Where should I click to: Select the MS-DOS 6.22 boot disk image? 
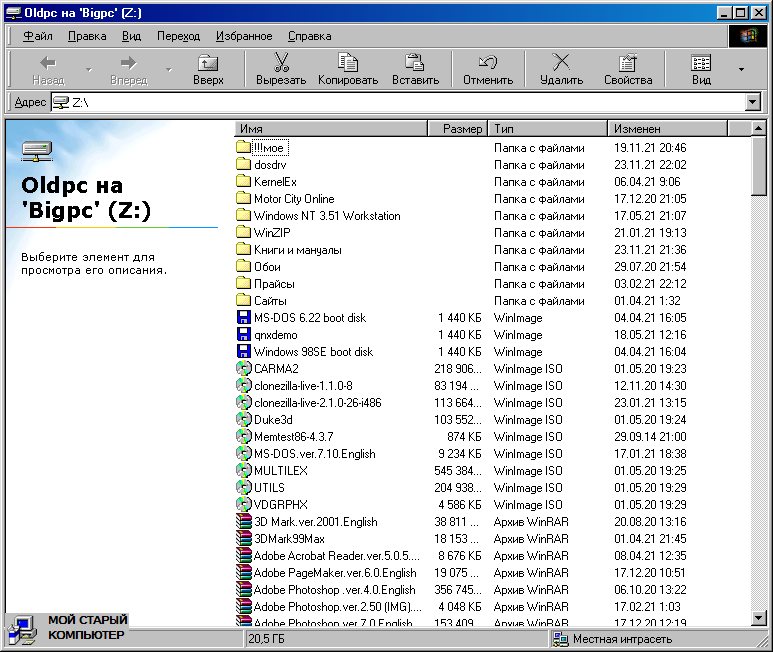309,318
